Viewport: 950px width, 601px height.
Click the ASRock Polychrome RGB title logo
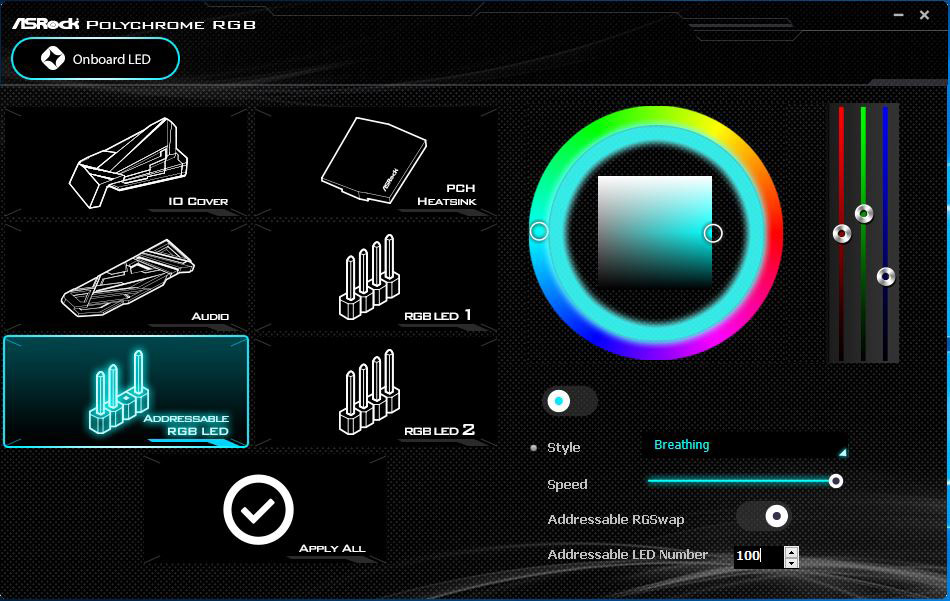134,24
